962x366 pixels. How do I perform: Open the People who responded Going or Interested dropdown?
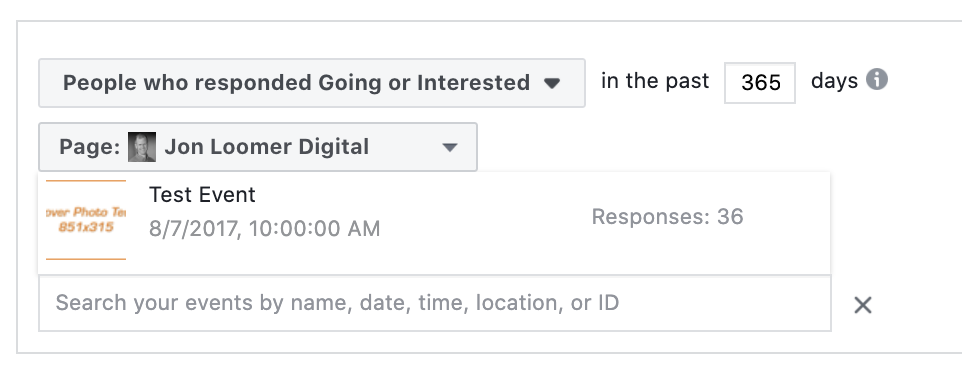click(x=312, y=83)
